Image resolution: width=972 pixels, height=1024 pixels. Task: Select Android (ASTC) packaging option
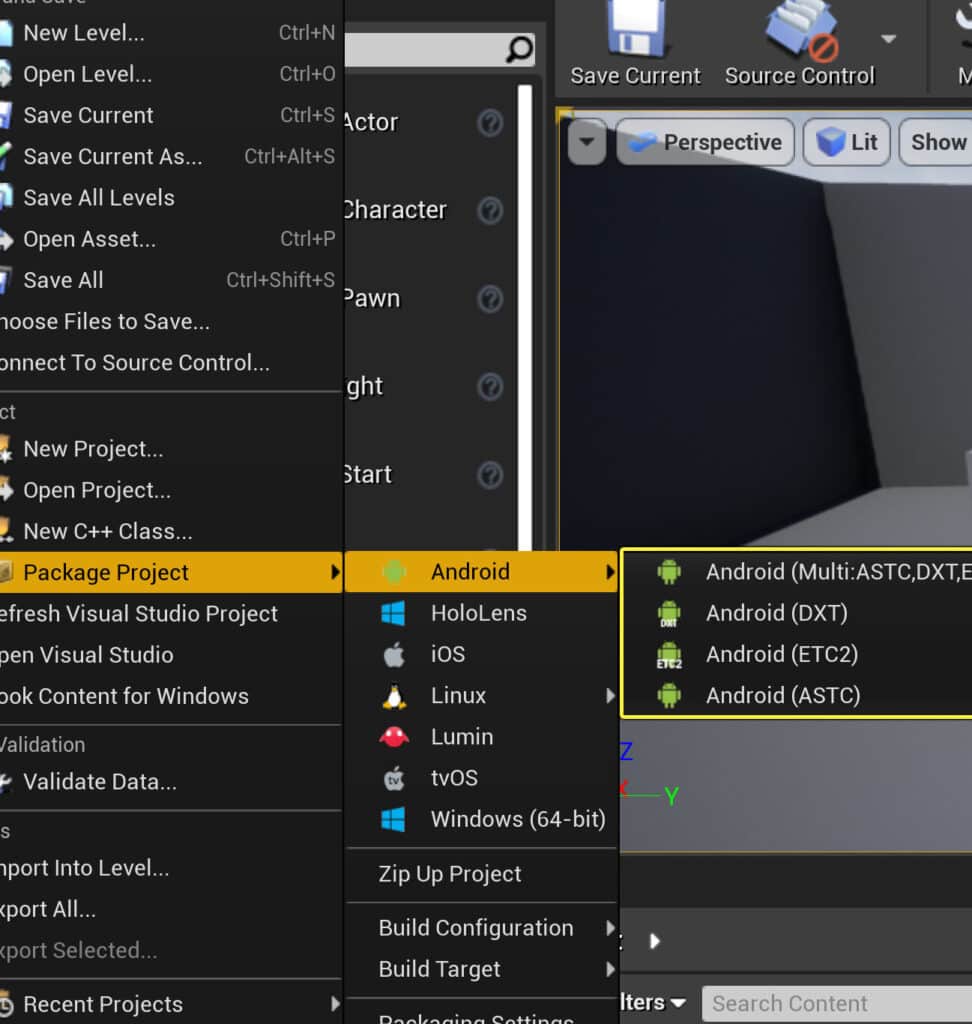click(782, 696)
